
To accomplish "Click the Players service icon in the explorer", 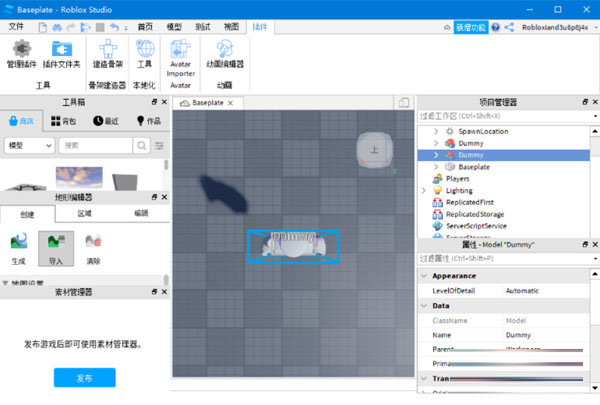I will [437, 178].
